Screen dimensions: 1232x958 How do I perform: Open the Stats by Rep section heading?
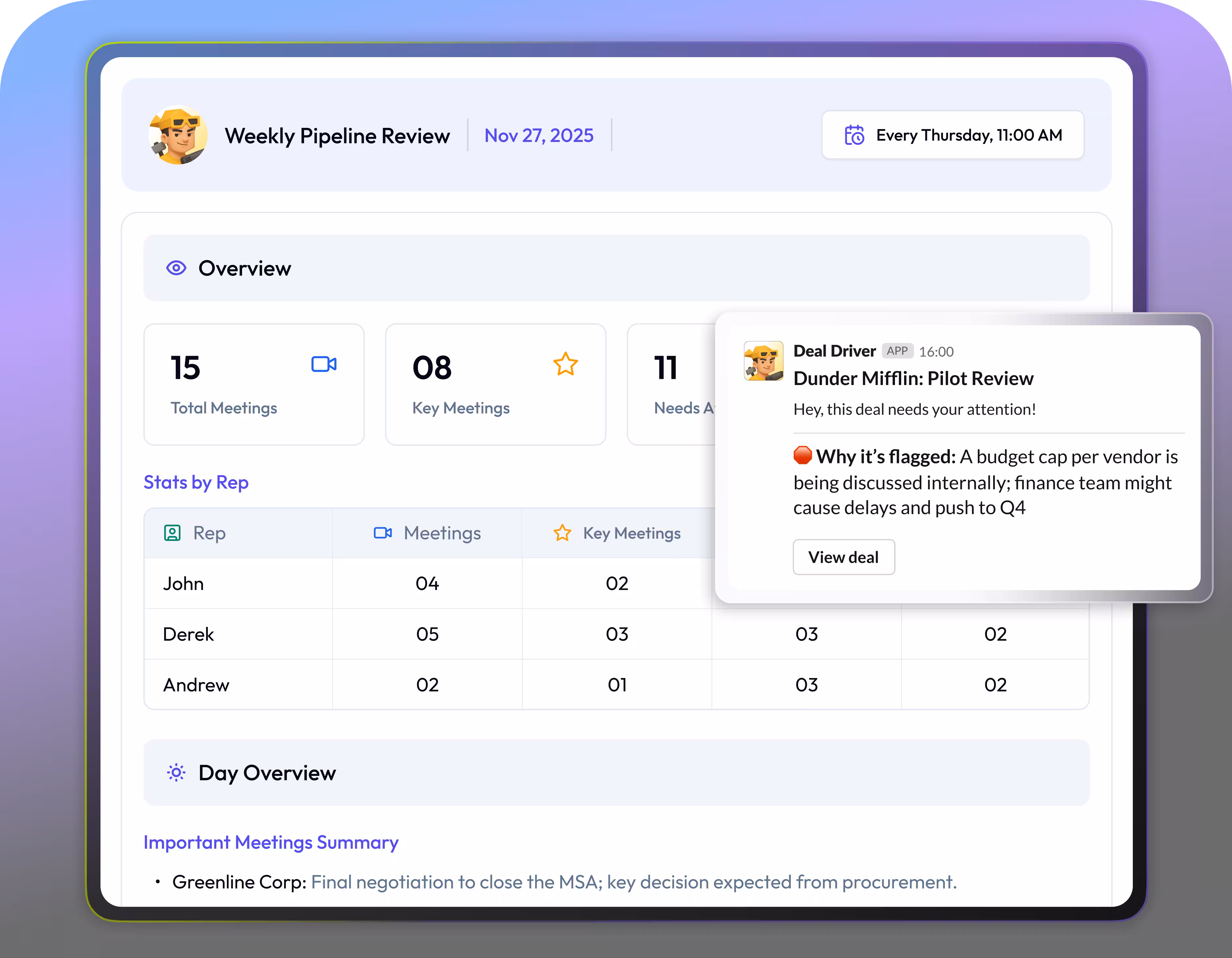(196, 482)
